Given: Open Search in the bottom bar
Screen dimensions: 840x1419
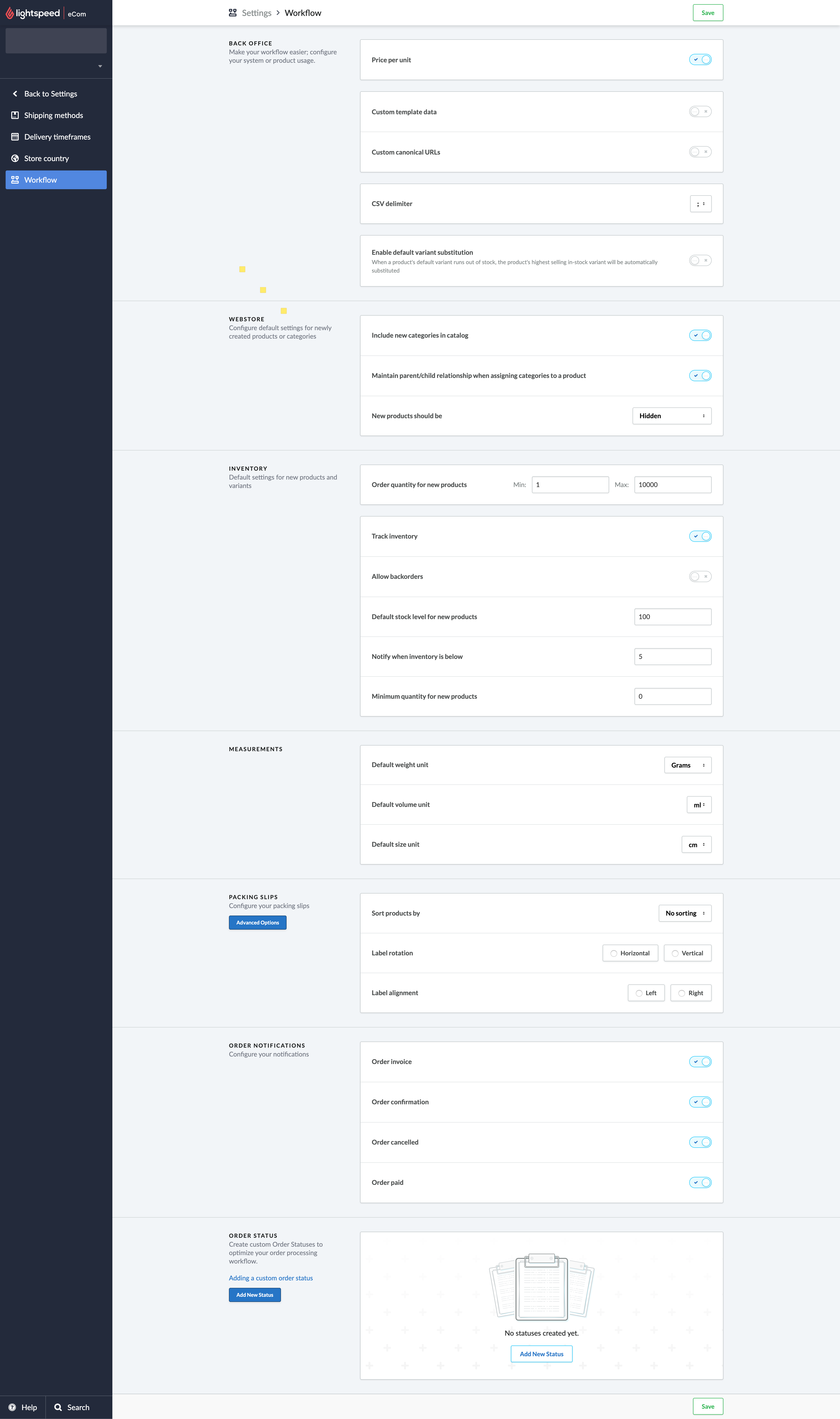Looking at the screenshot, I should [x=79, y=1407].
